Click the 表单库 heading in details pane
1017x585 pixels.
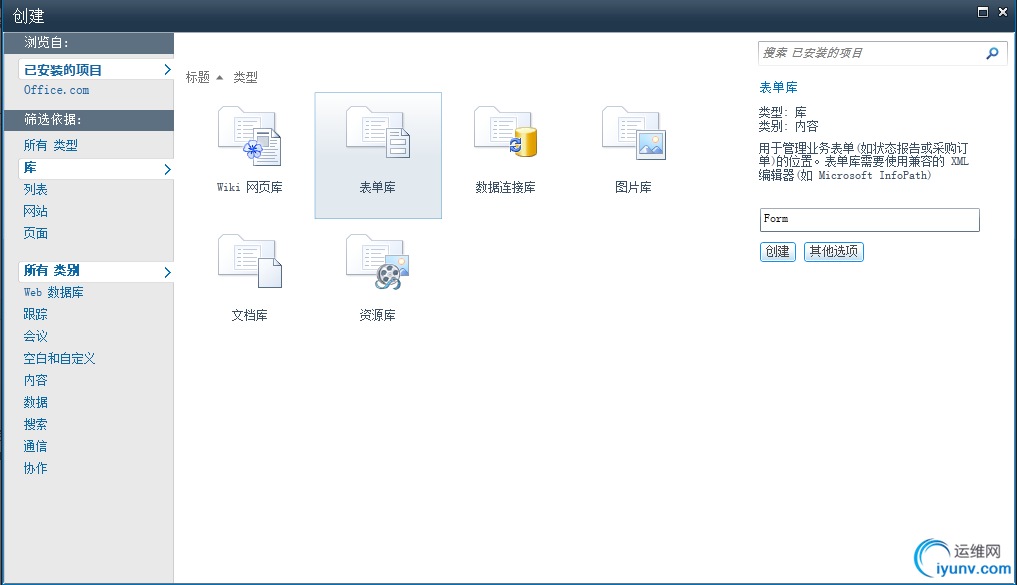pos(778,88)
